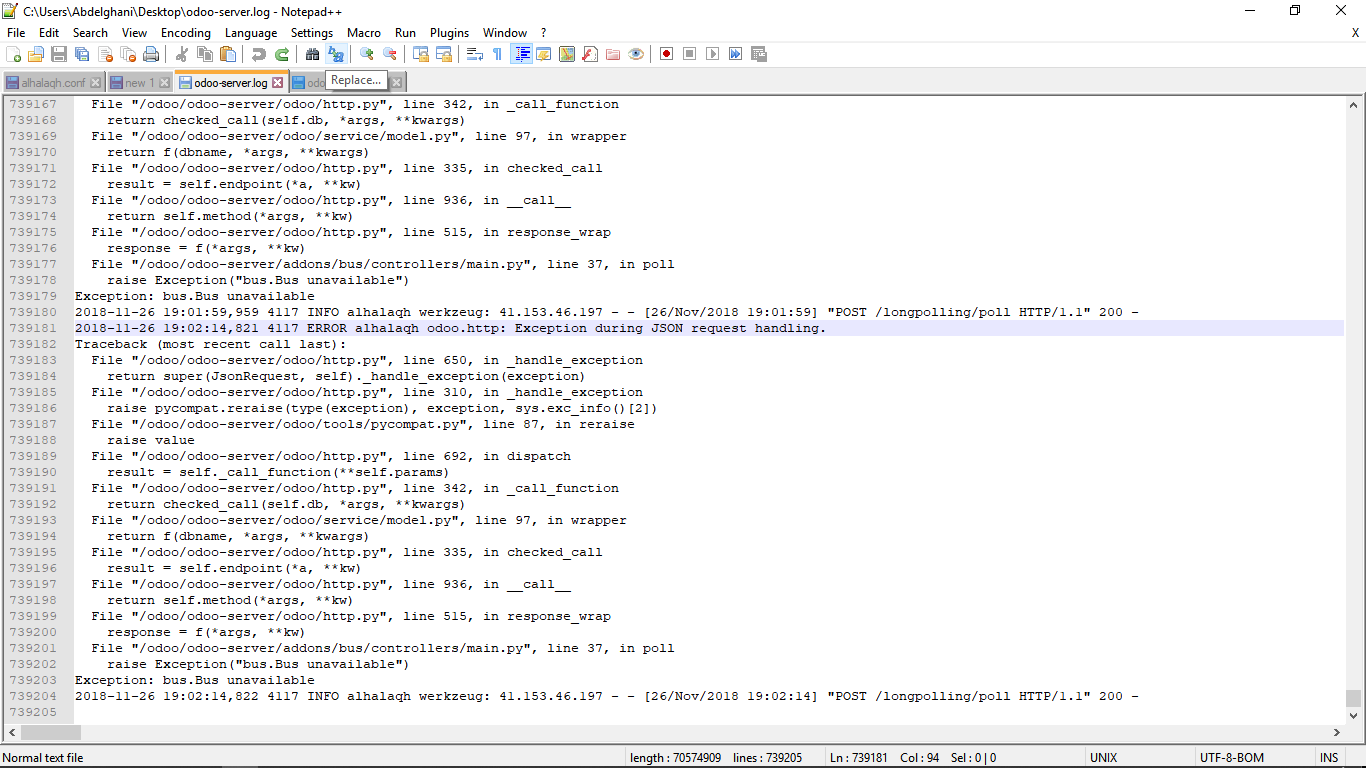Open the user defined language dialog icon
The image size is (1366, 768).
(x=543, y=54)
